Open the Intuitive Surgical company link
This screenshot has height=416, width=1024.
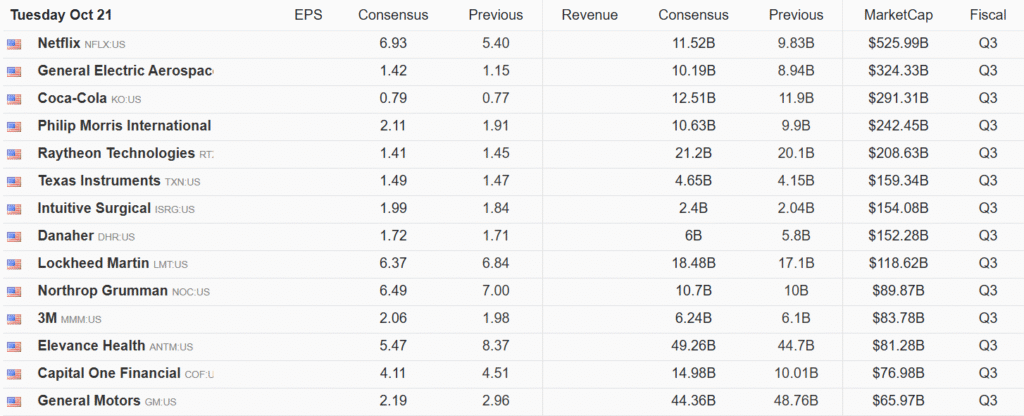click(95, 208)
